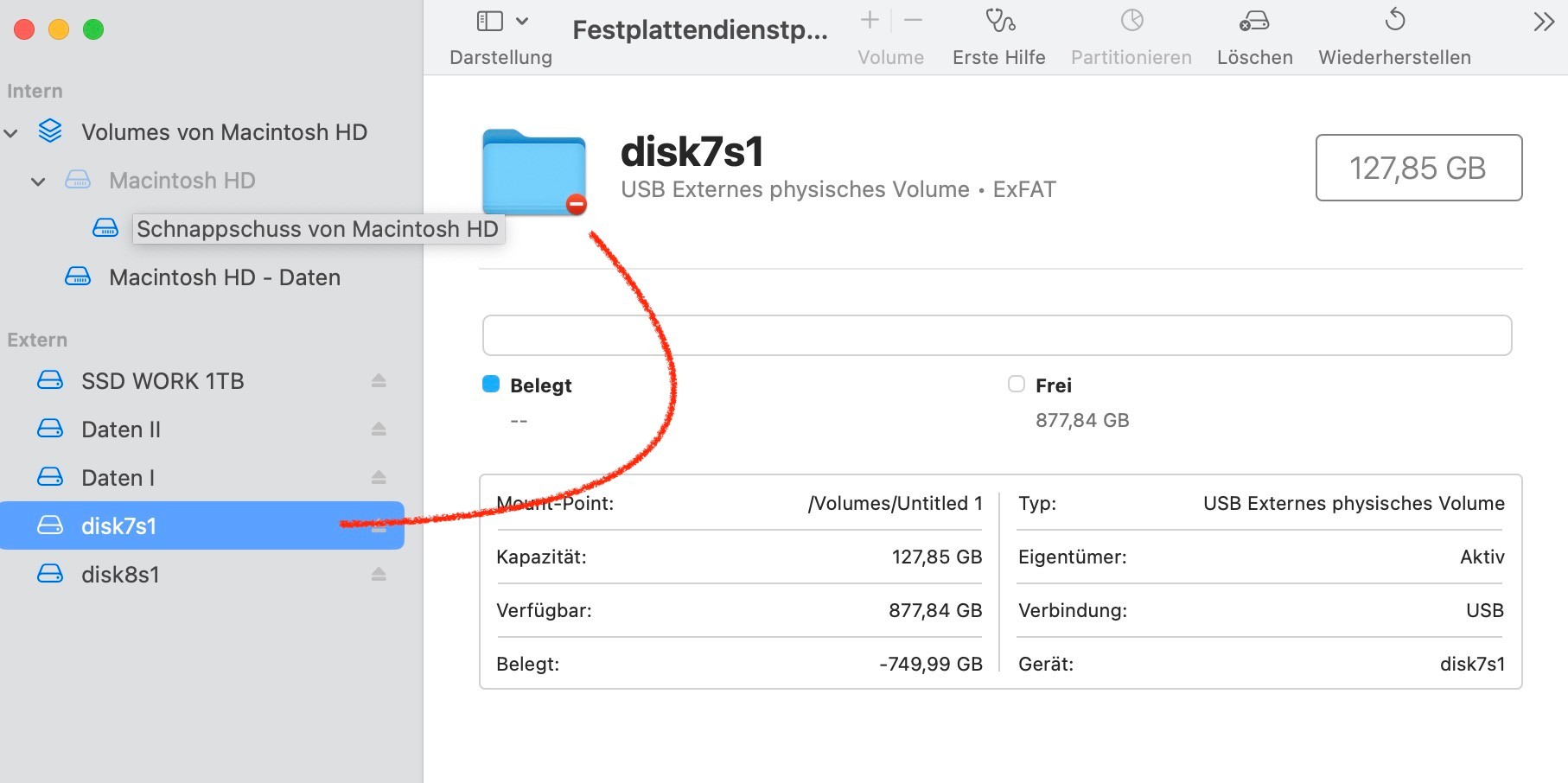This screenshot has width=1568, height=783.
Task: Click the Löschen erase drive icon
Action: pos(1254,21)
